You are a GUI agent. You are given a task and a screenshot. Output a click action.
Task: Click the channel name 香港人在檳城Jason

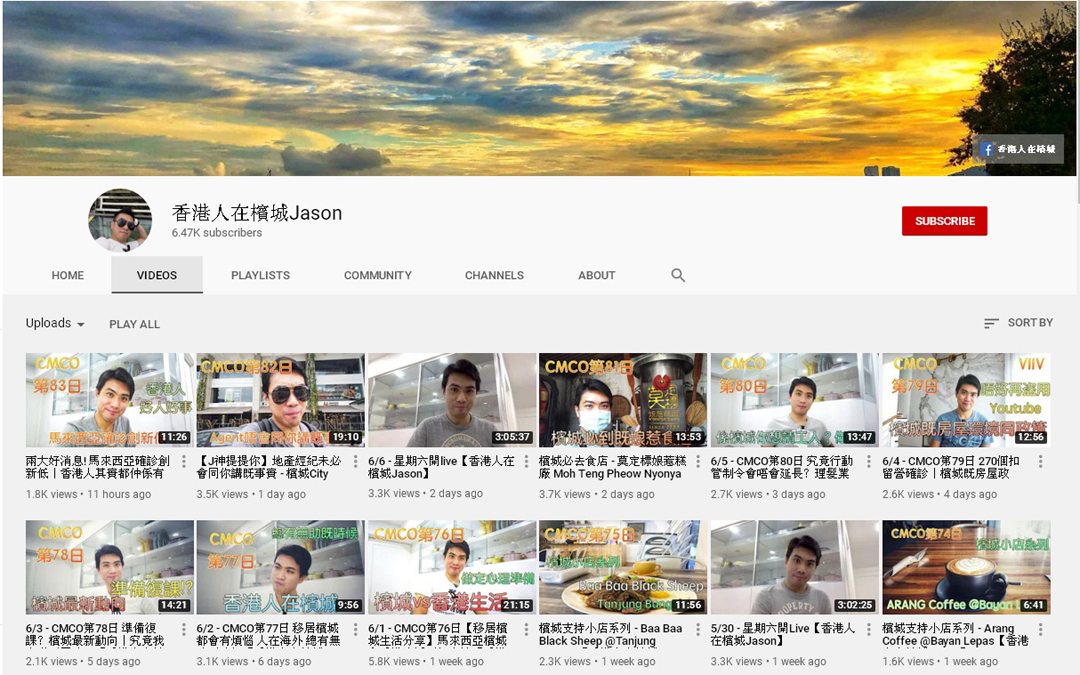[x=257, y=213]
